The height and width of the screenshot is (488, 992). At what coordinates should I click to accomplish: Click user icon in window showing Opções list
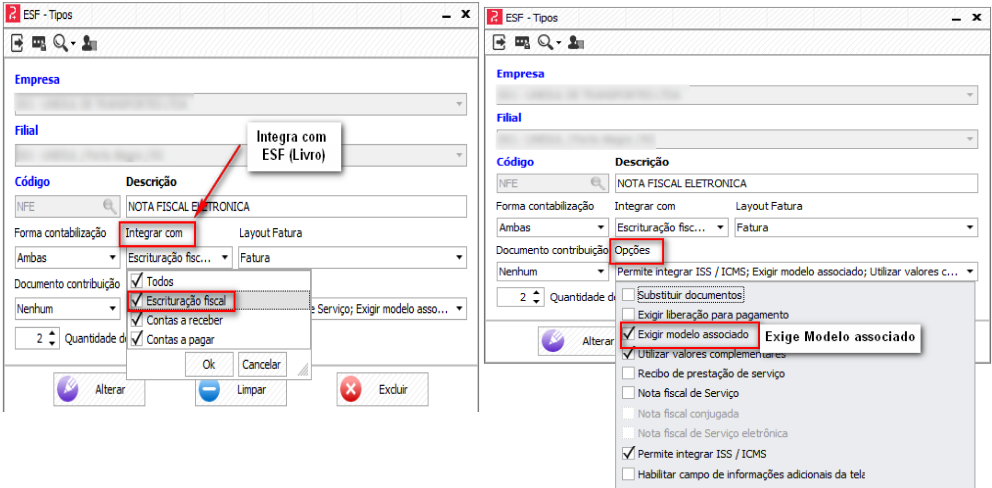point(575,42)
